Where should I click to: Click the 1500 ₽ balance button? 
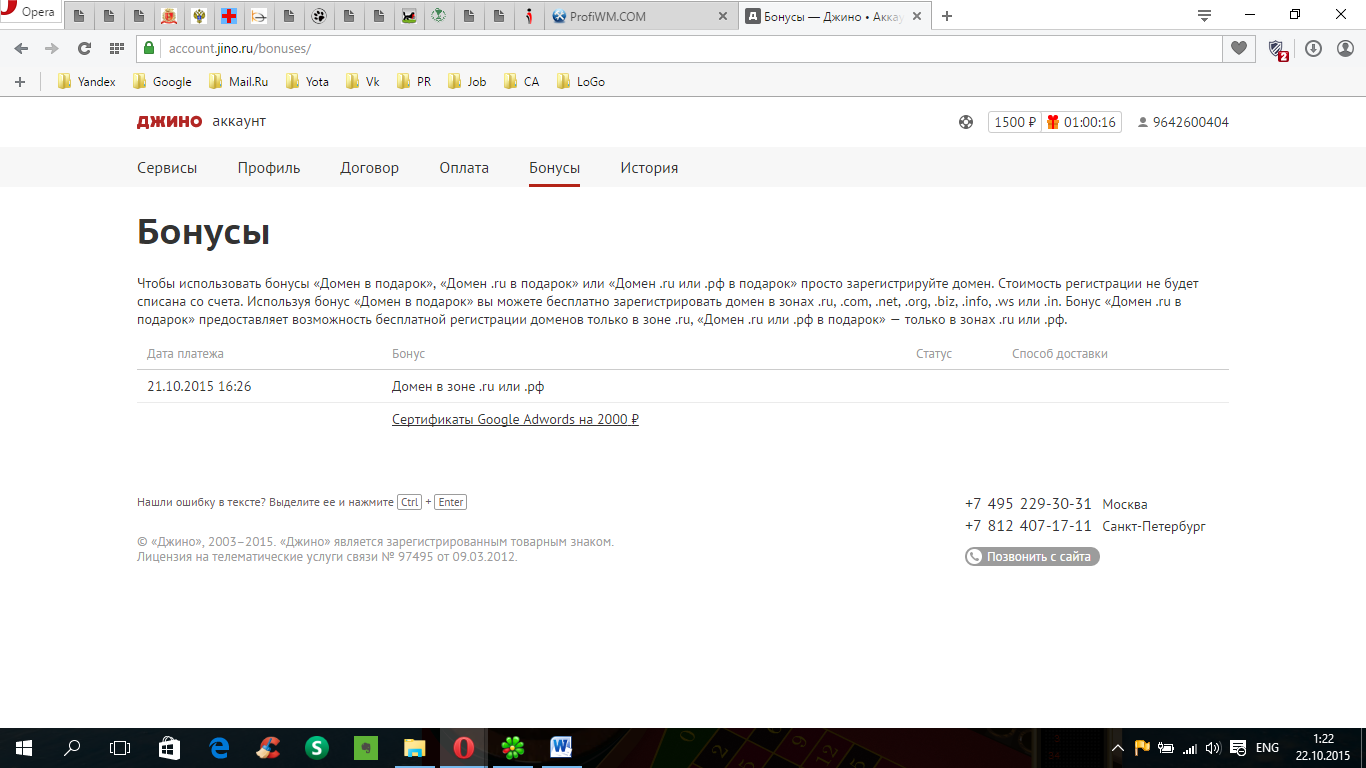pos(1014,122)
